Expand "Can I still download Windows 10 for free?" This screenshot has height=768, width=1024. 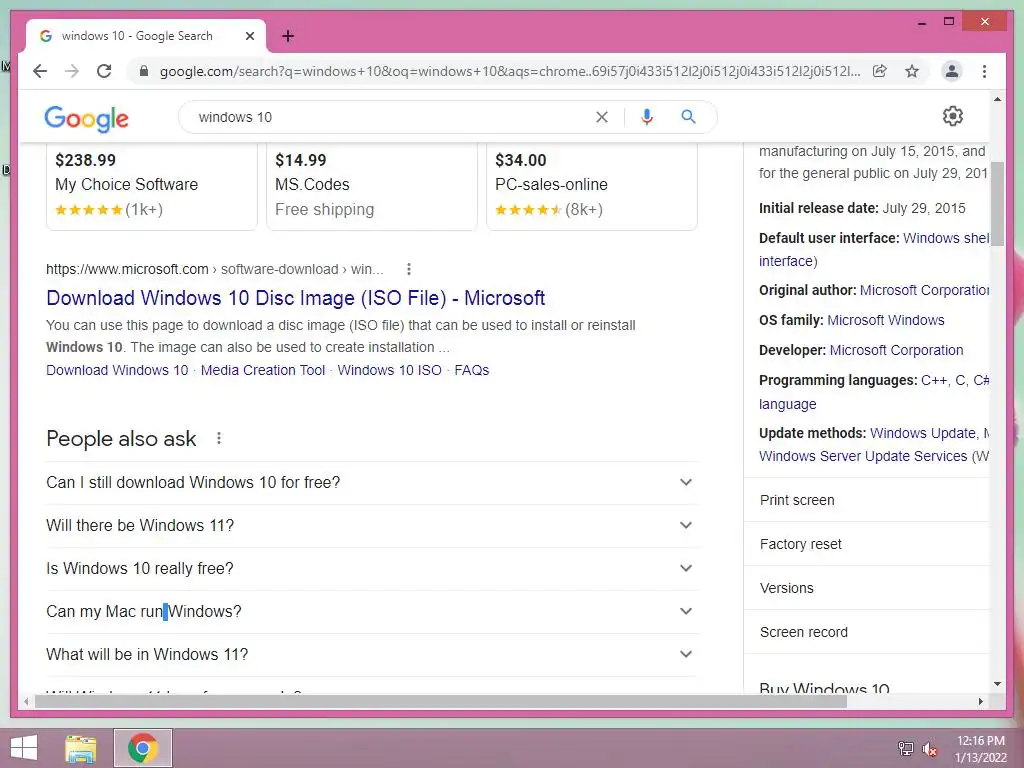click(372, 483)
